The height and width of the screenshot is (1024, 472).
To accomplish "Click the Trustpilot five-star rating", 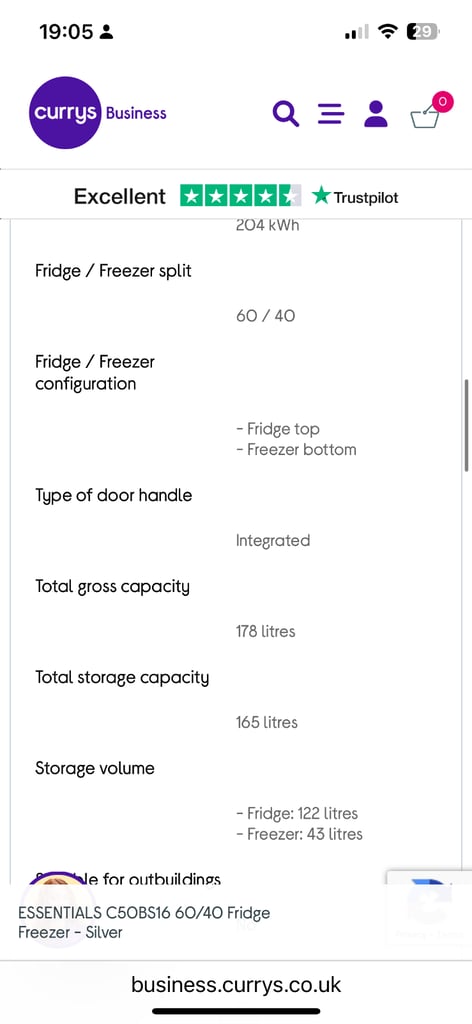I will pyautogui.click(x=241, y=196).
